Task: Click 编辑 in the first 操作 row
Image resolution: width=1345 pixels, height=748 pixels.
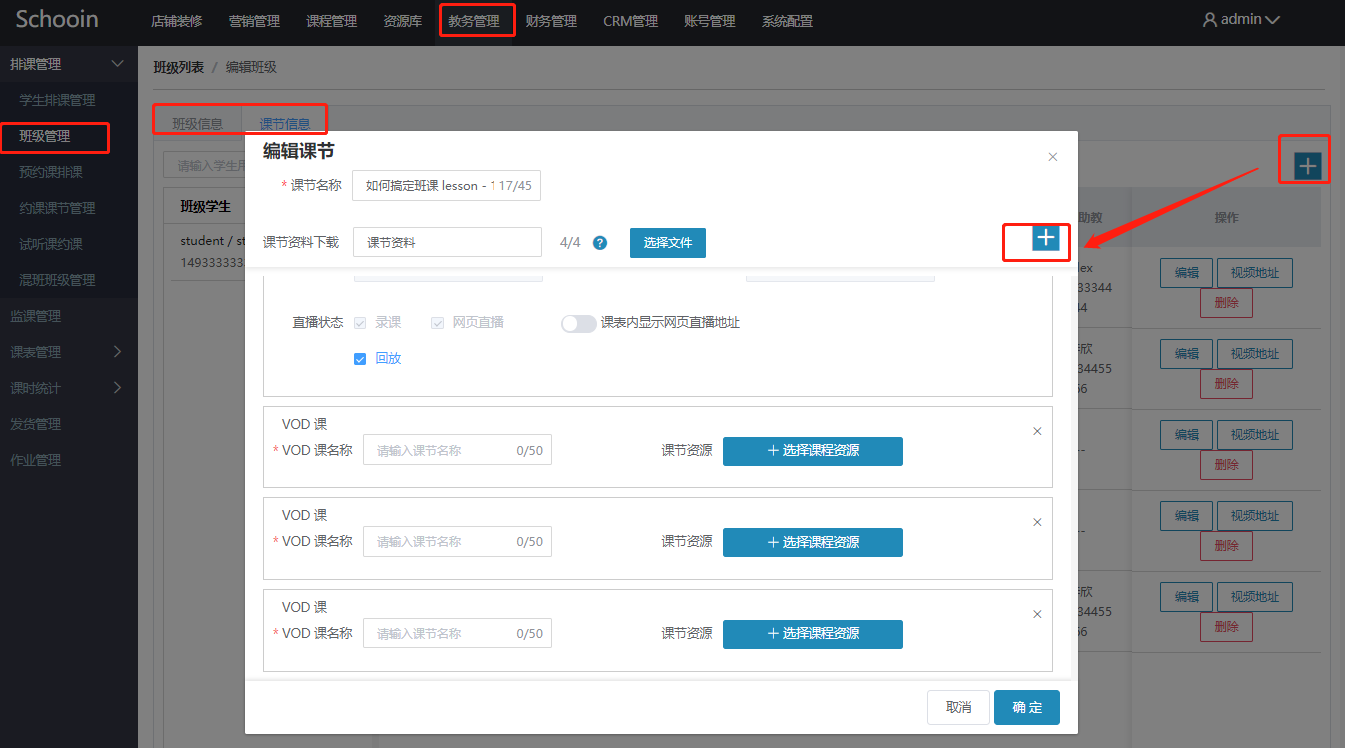Action: point(1186,273)
